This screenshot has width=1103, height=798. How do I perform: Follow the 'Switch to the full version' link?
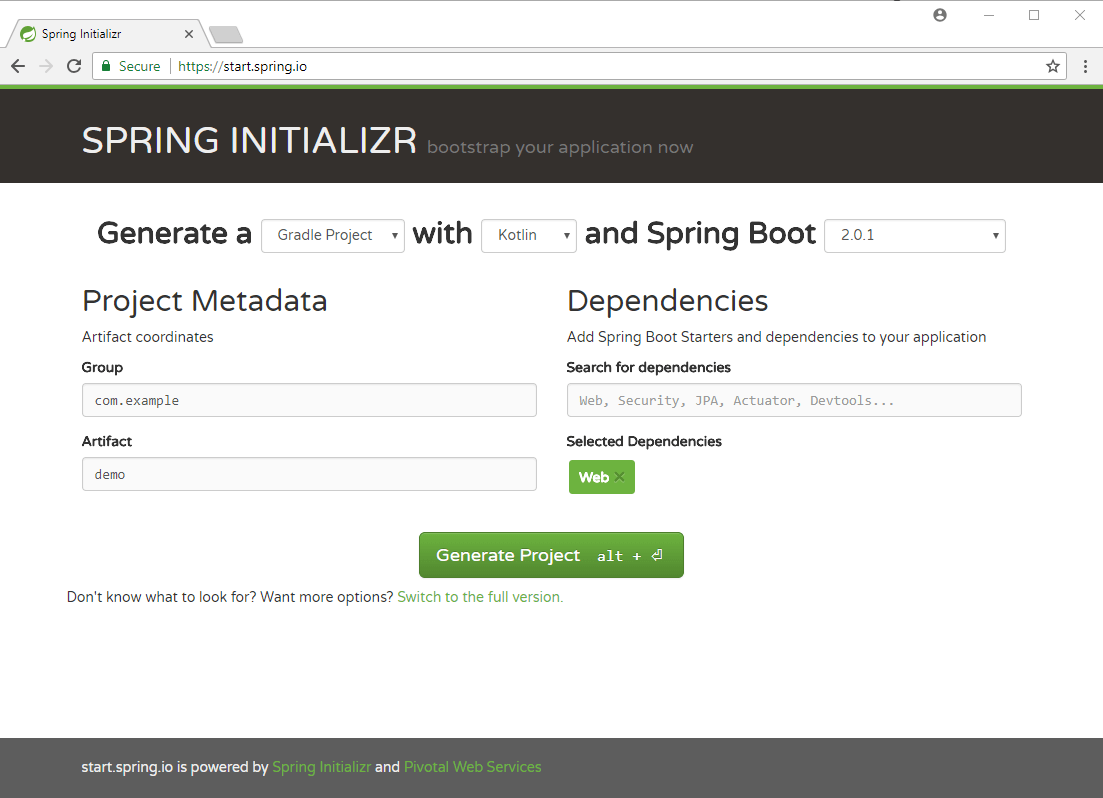point(480,597)
